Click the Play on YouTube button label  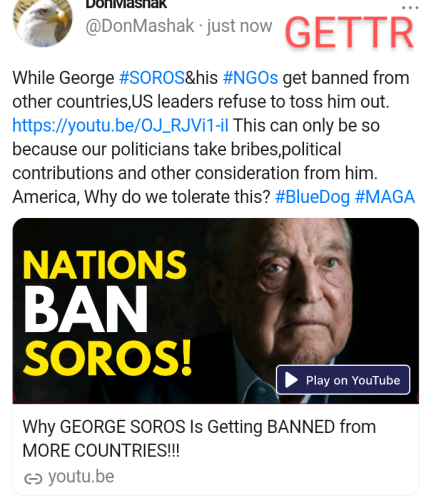tap(353, 380)
